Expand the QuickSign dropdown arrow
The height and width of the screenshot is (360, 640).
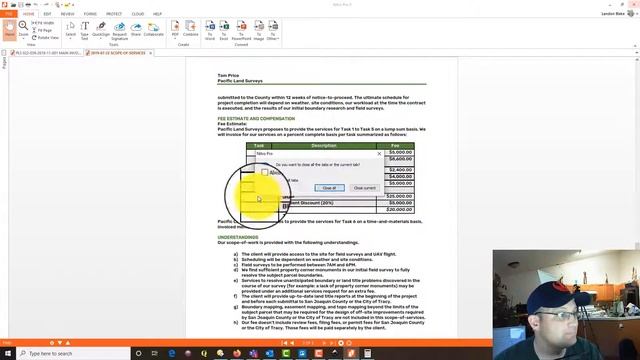(x=101, y=38)
